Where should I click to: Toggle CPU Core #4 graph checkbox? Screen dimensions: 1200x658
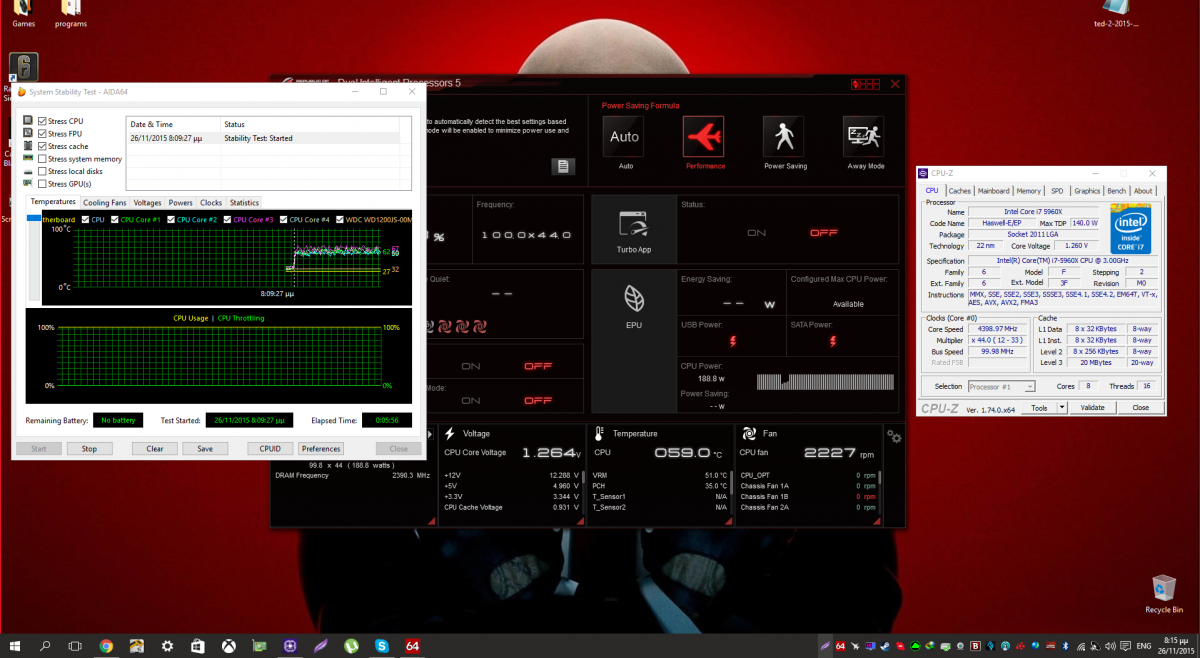click(285, 219)
